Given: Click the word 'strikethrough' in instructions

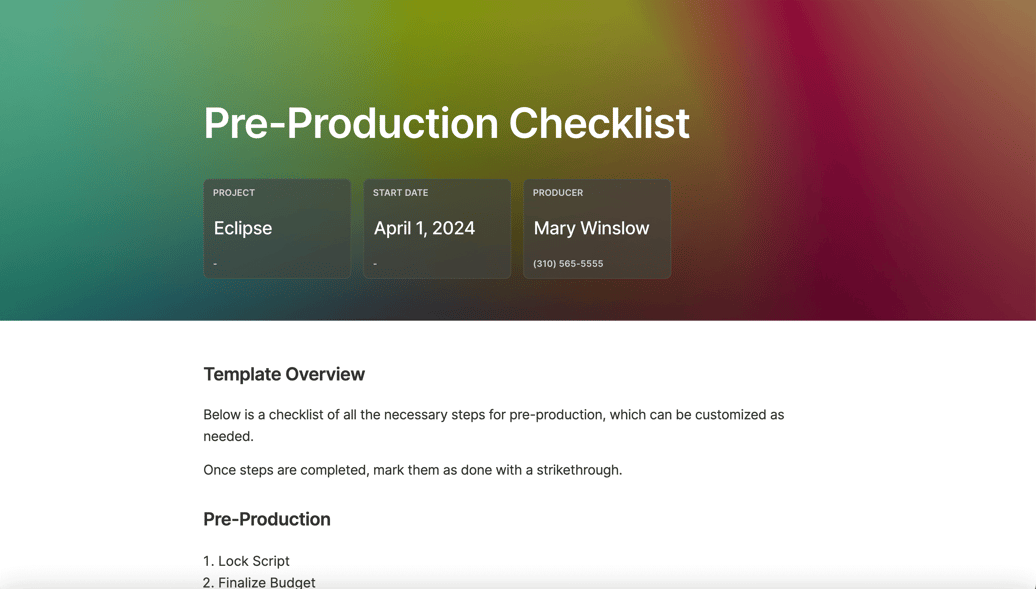Looking at the screenshot, I should tap(577, 470).
